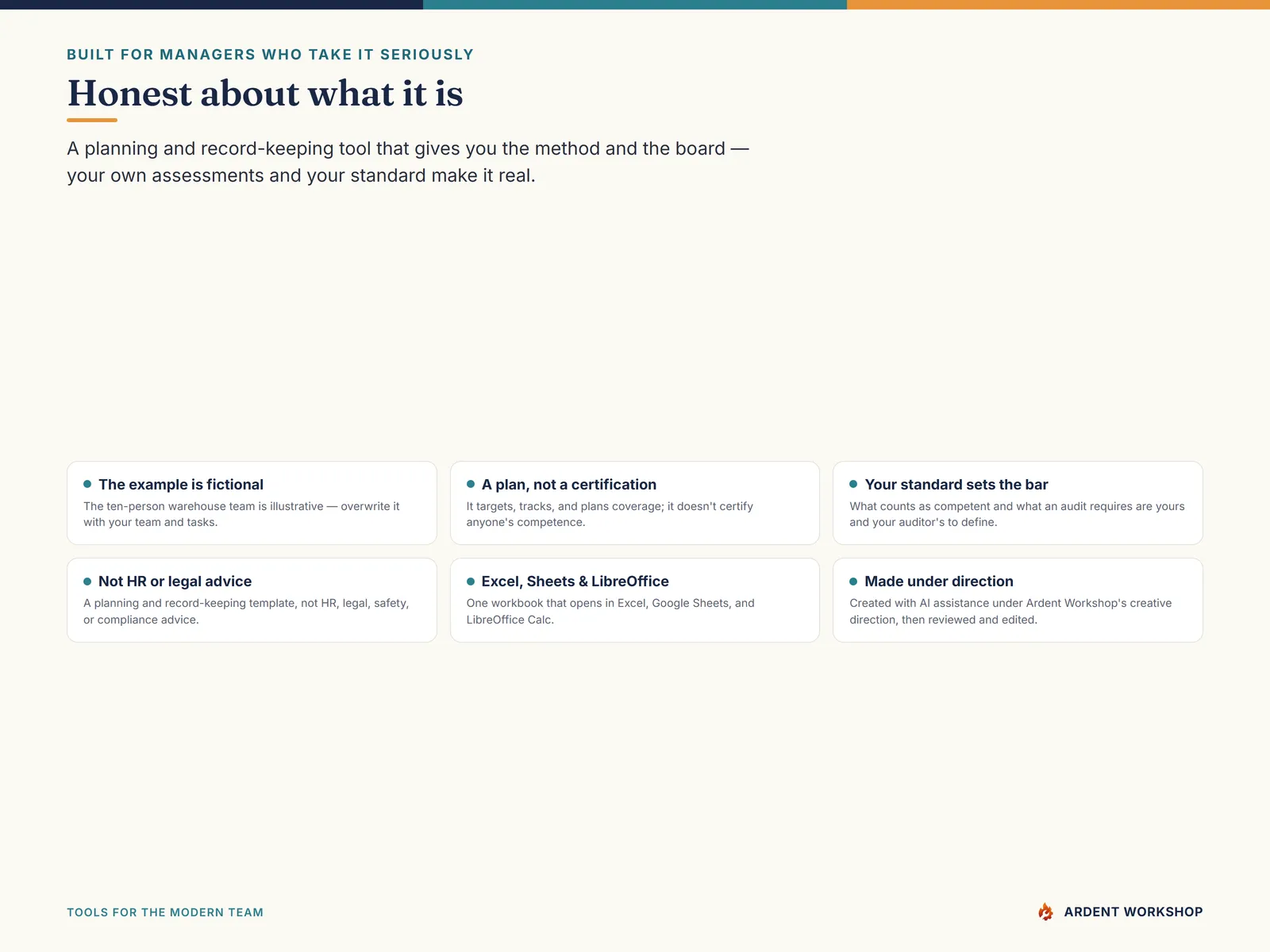The height and width of the screenshot is (952, 1270).
Task: Click the 'ARDENT WORKSHOP' brand text
Action: (1133, 912)
